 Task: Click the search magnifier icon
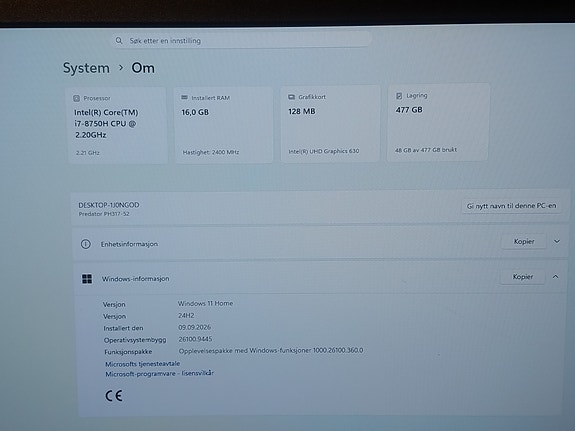[119, 40]
